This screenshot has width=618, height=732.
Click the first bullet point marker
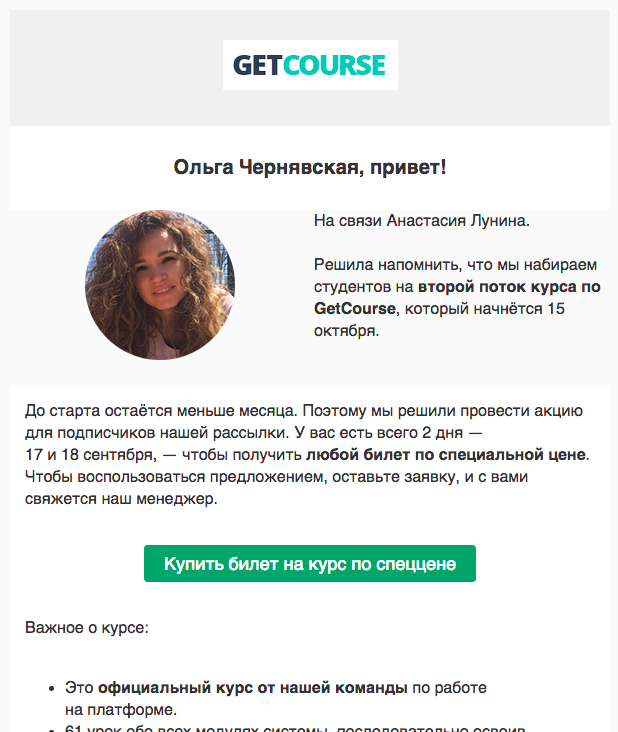[x=52, y=689]
